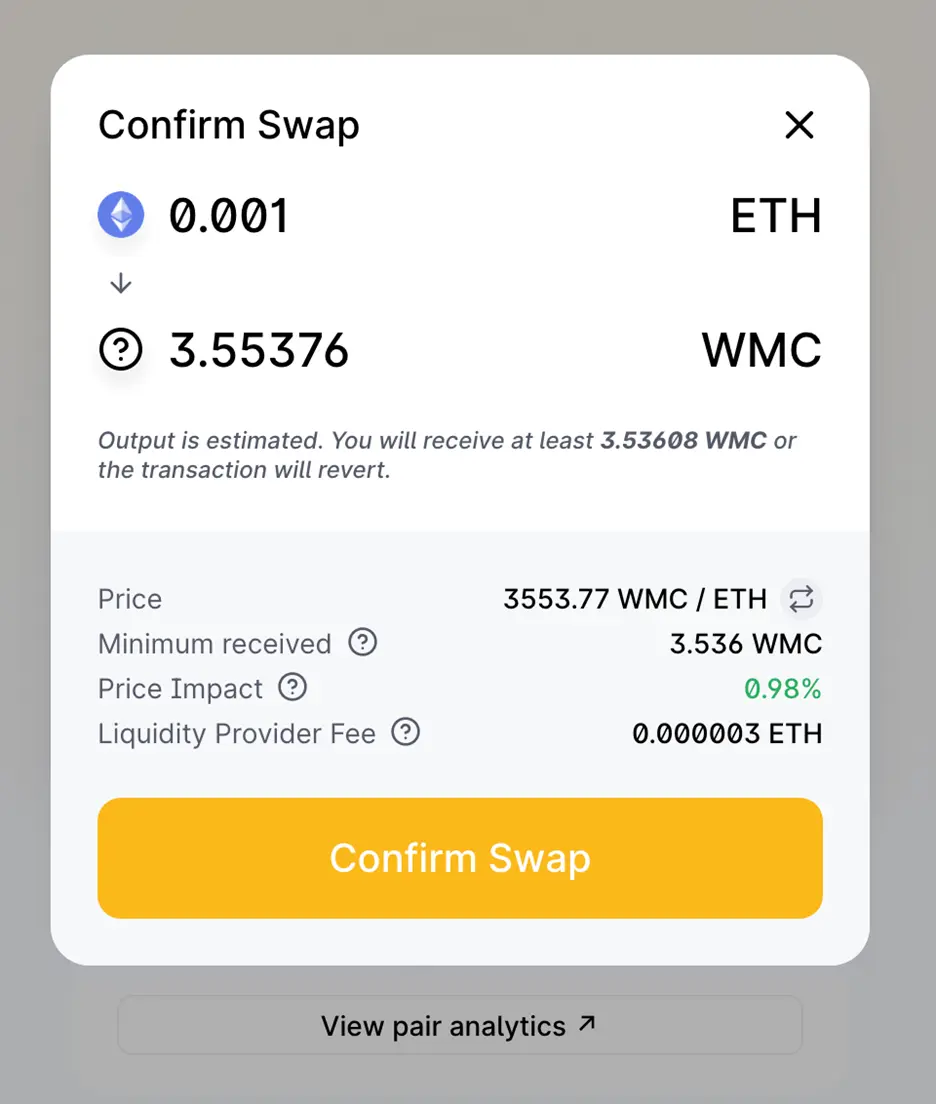The image size is (936, 1104).
Task: Click the green 0.98% price impact value
Action: (x=783, y=689)
